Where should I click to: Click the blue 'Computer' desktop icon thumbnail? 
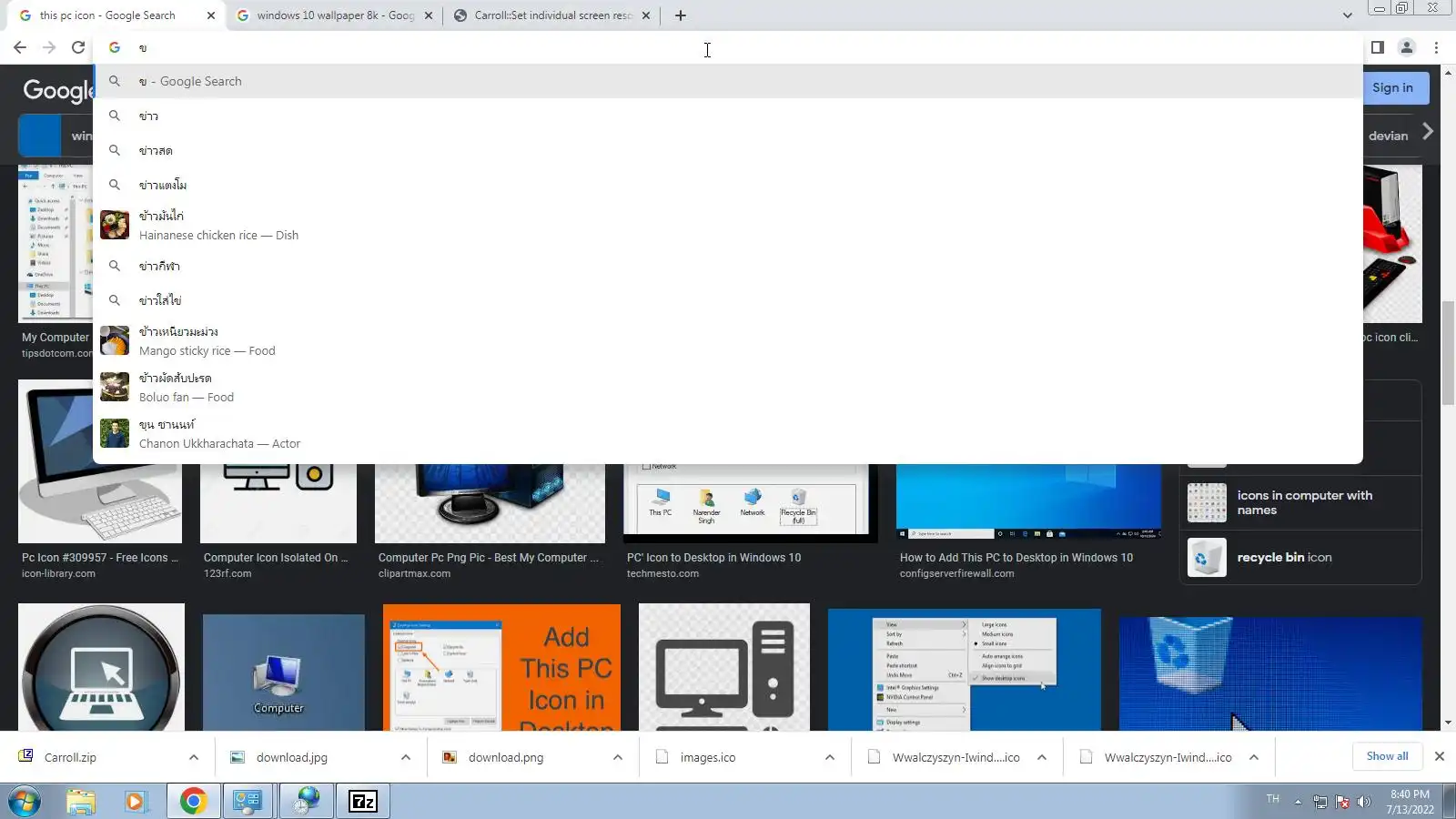283,672
